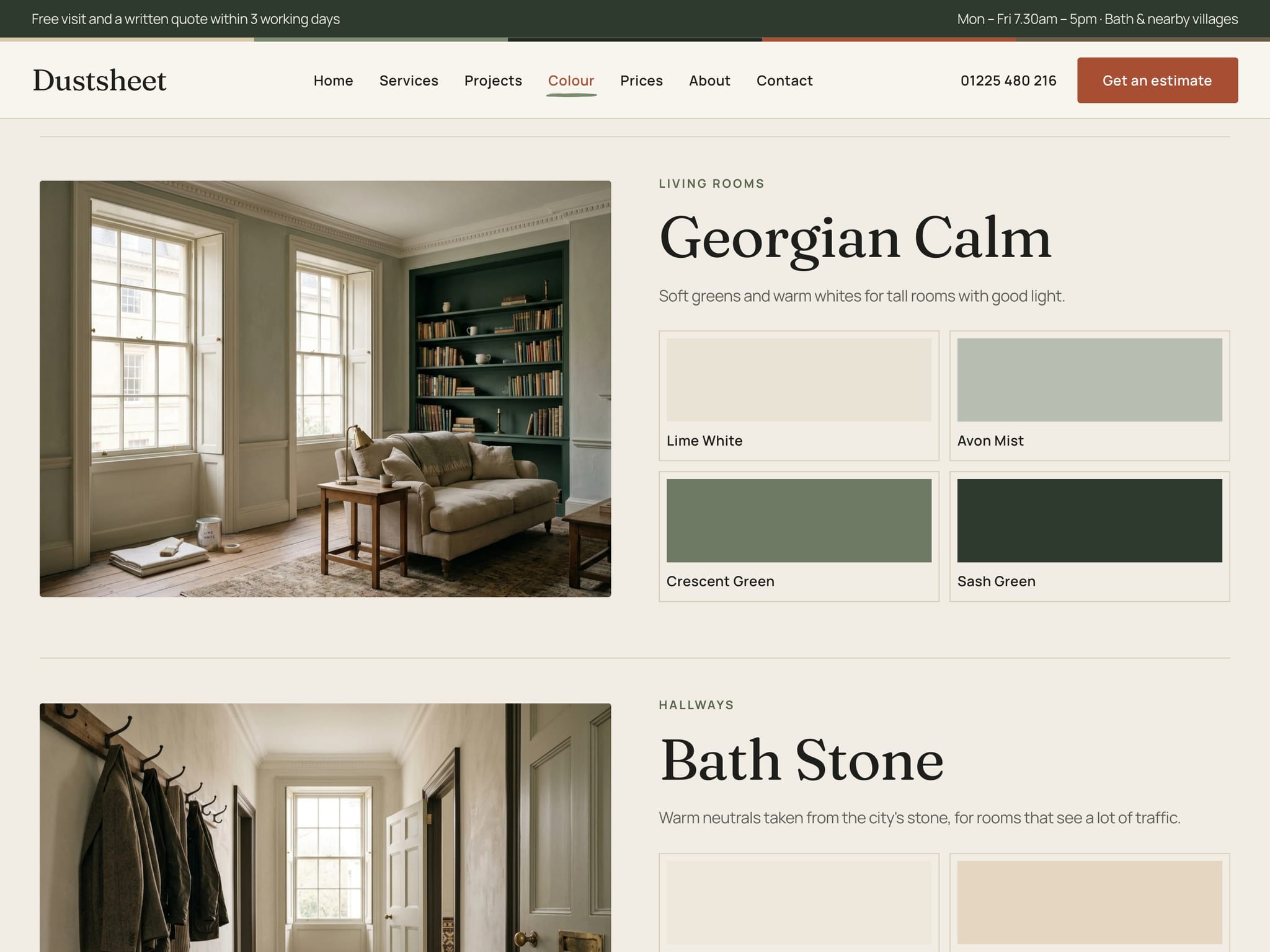Viewport: 1270px width, 952px height.
Task: Open the Georgian living room photo
Action: (x=325, y=389)
